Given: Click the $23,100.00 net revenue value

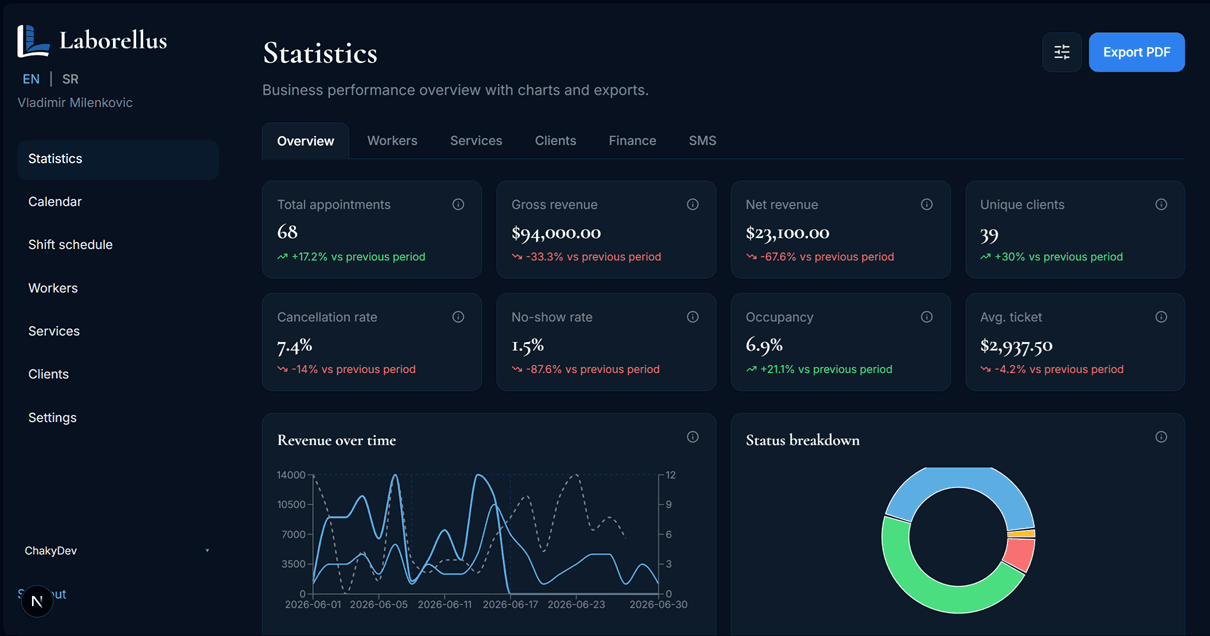Looking at the screenshot, I should pos(788,233).
